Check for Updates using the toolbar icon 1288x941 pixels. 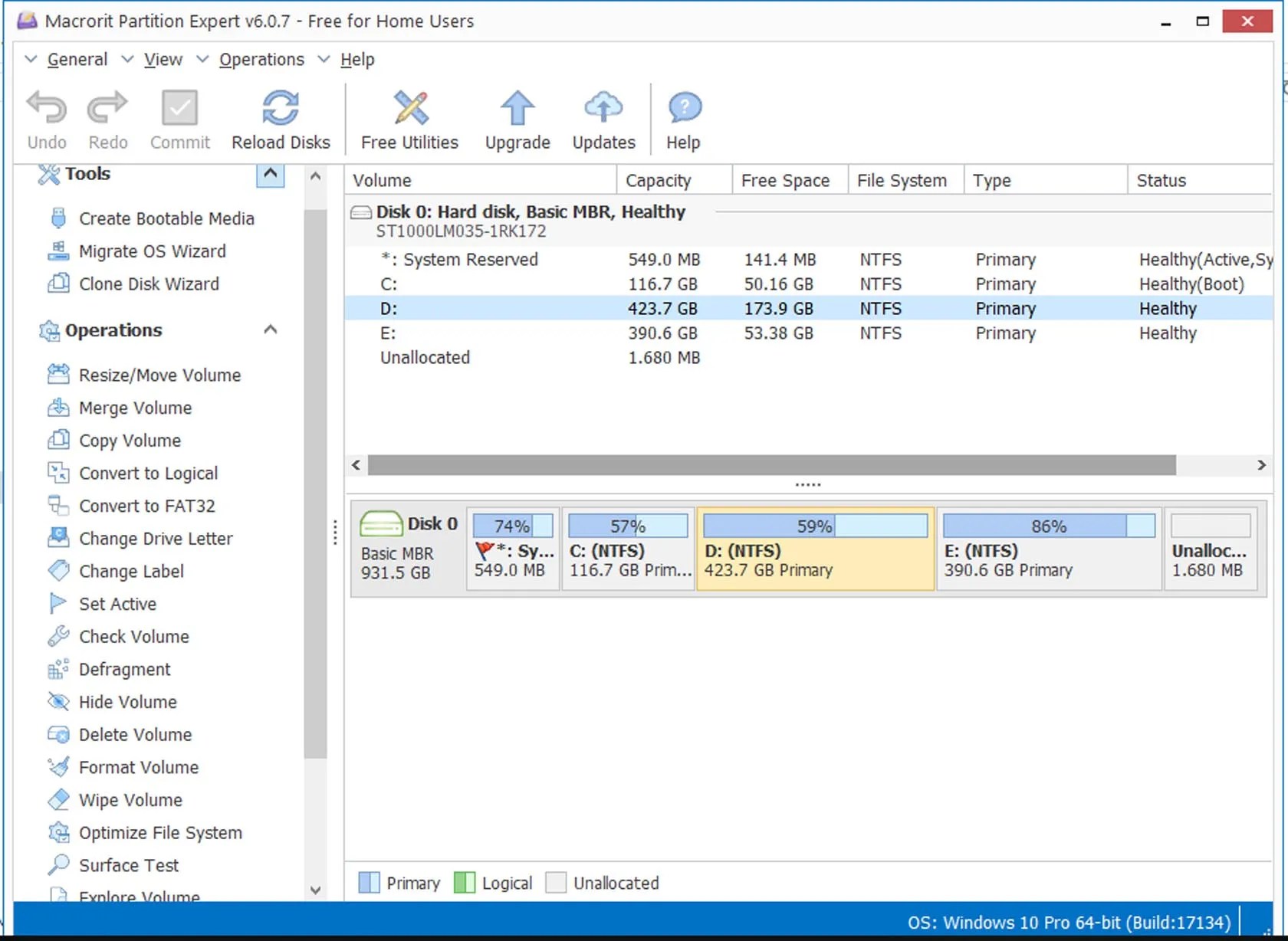603,119
